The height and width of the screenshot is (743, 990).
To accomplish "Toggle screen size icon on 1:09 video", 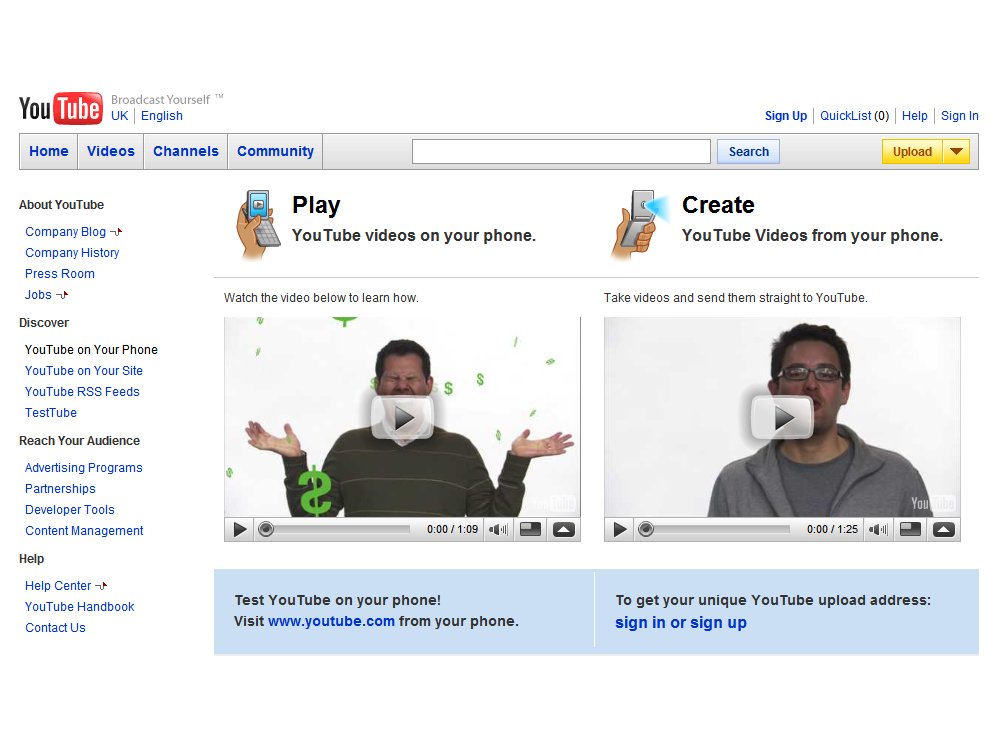I will (530, 529).
